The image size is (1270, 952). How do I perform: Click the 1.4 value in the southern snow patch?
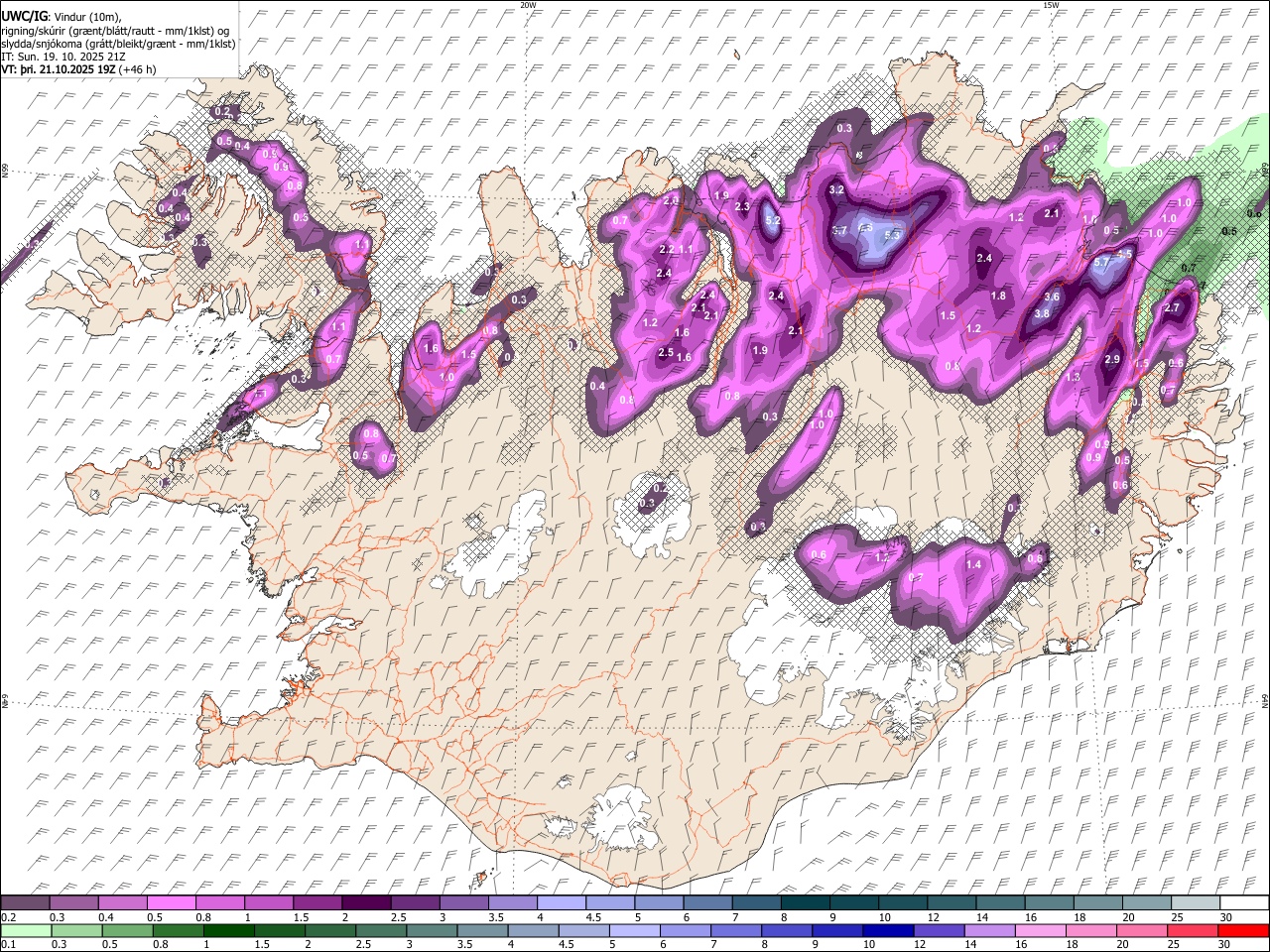tap(973, 564)
